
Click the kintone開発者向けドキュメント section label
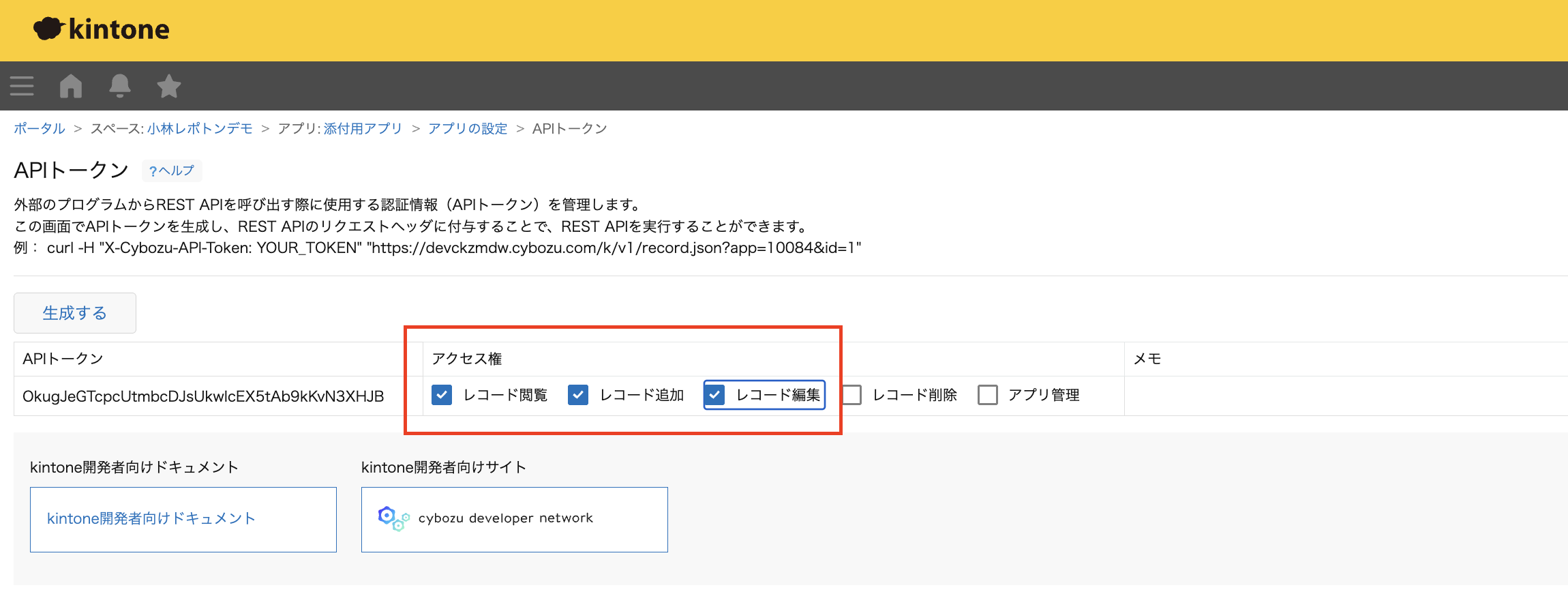(x=134, y=467)
